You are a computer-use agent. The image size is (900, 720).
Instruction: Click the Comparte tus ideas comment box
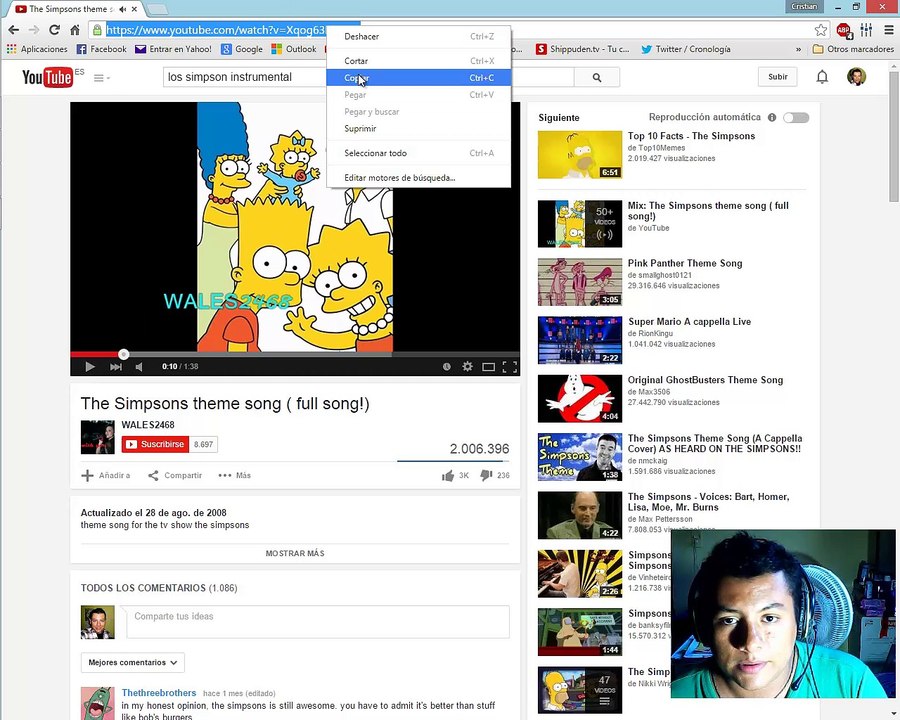[318, 622]
